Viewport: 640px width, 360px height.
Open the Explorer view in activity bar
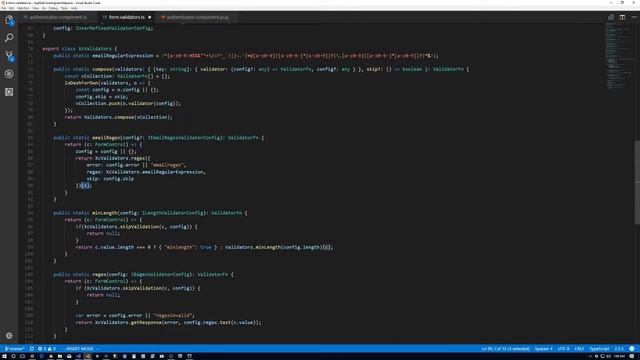pos(9,20)
